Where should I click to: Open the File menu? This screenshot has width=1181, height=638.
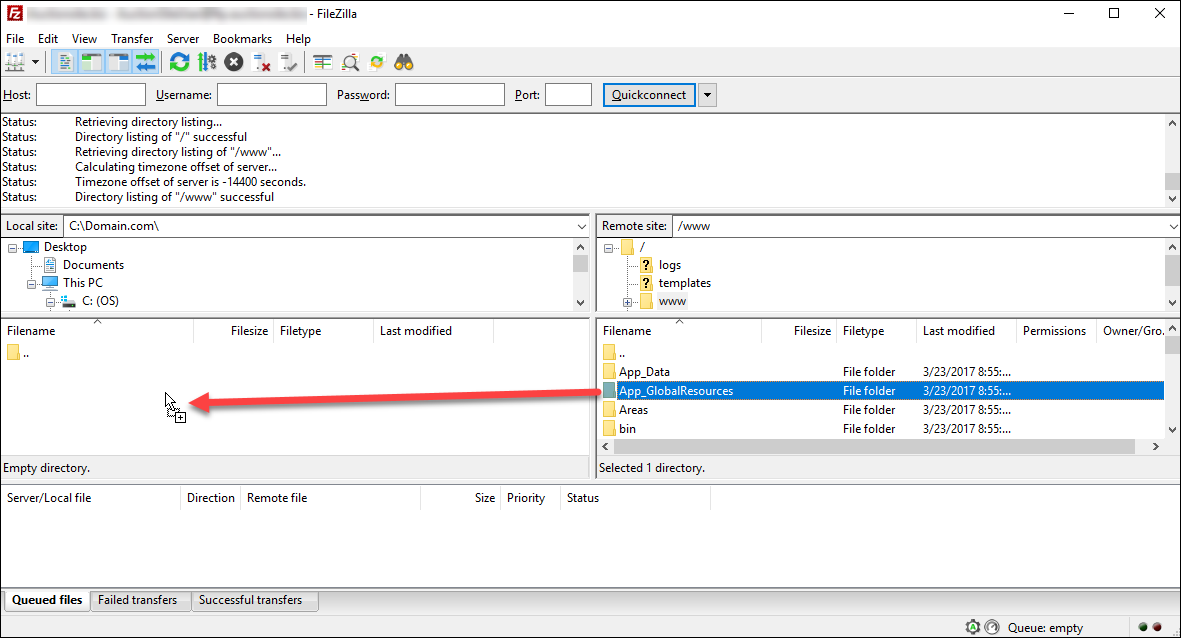15,38
